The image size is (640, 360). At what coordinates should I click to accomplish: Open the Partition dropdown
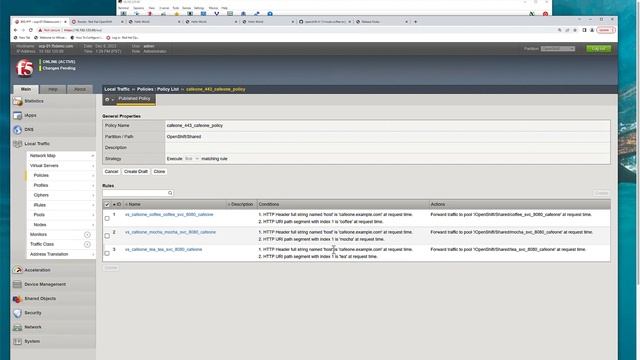(x=558, y=49)
